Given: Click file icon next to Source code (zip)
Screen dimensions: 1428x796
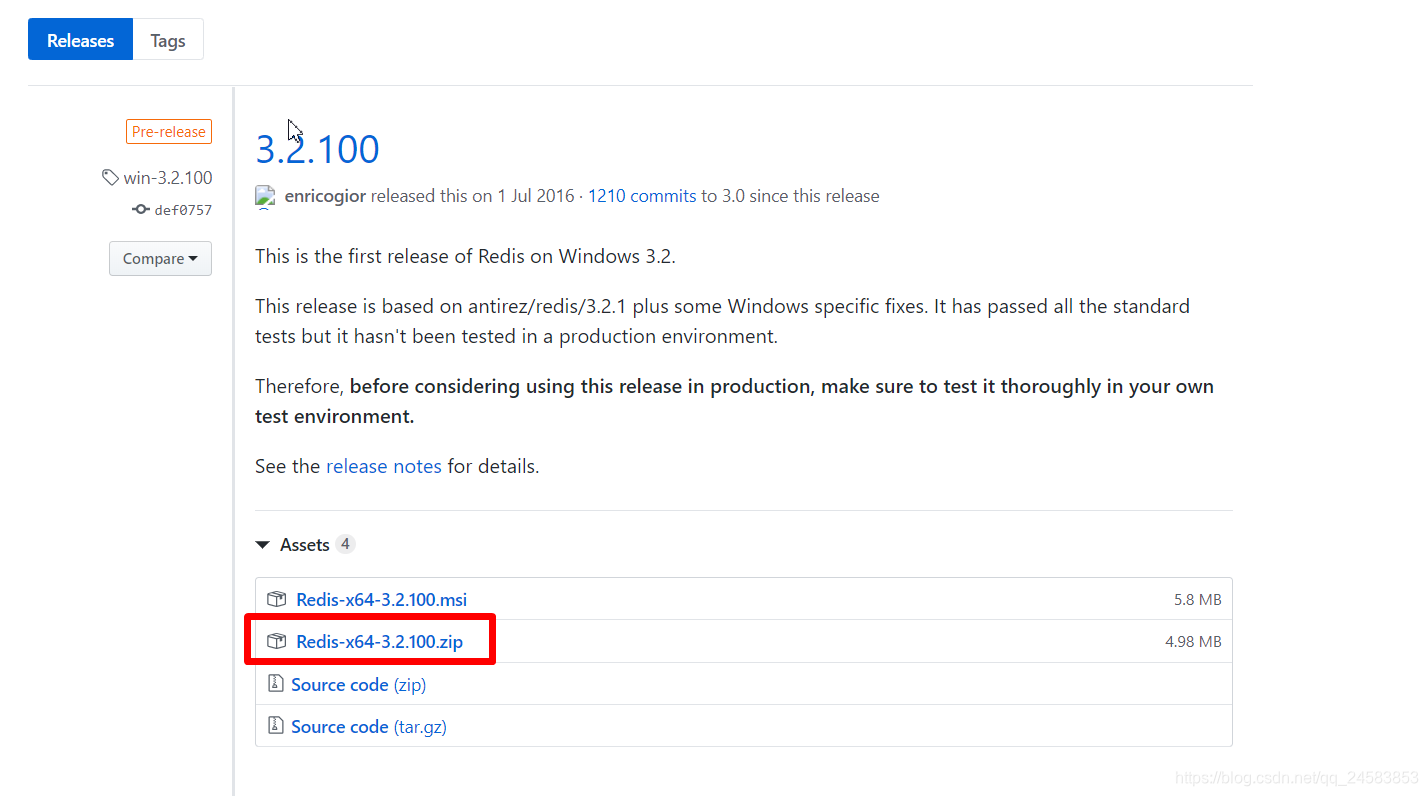Looking at the screenshot, I should coord(276,684).
